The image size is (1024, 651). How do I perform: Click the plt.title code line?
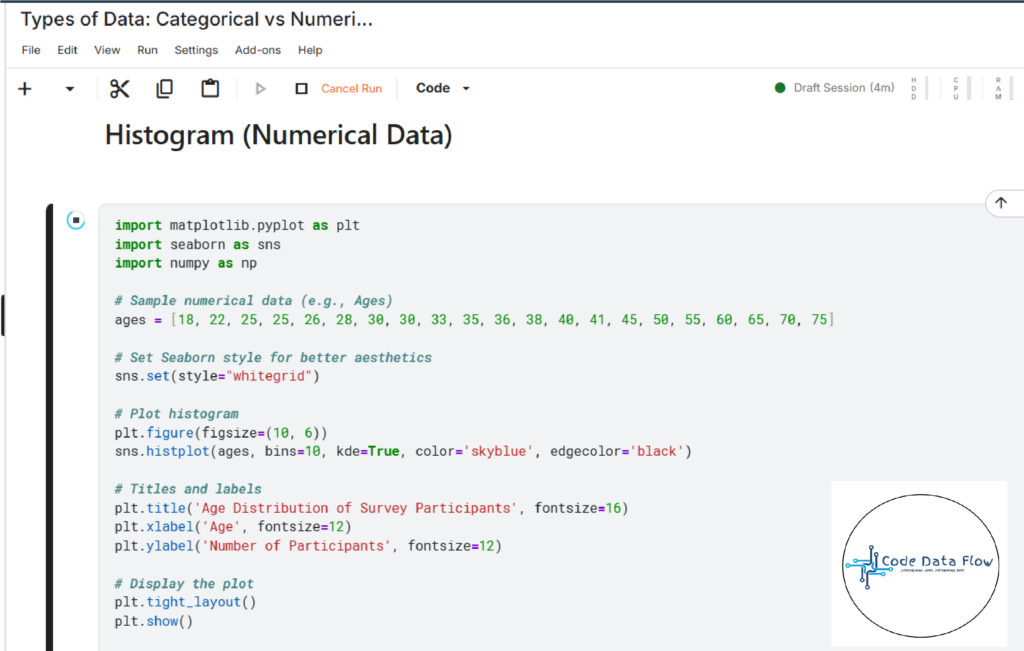[371, 508]
